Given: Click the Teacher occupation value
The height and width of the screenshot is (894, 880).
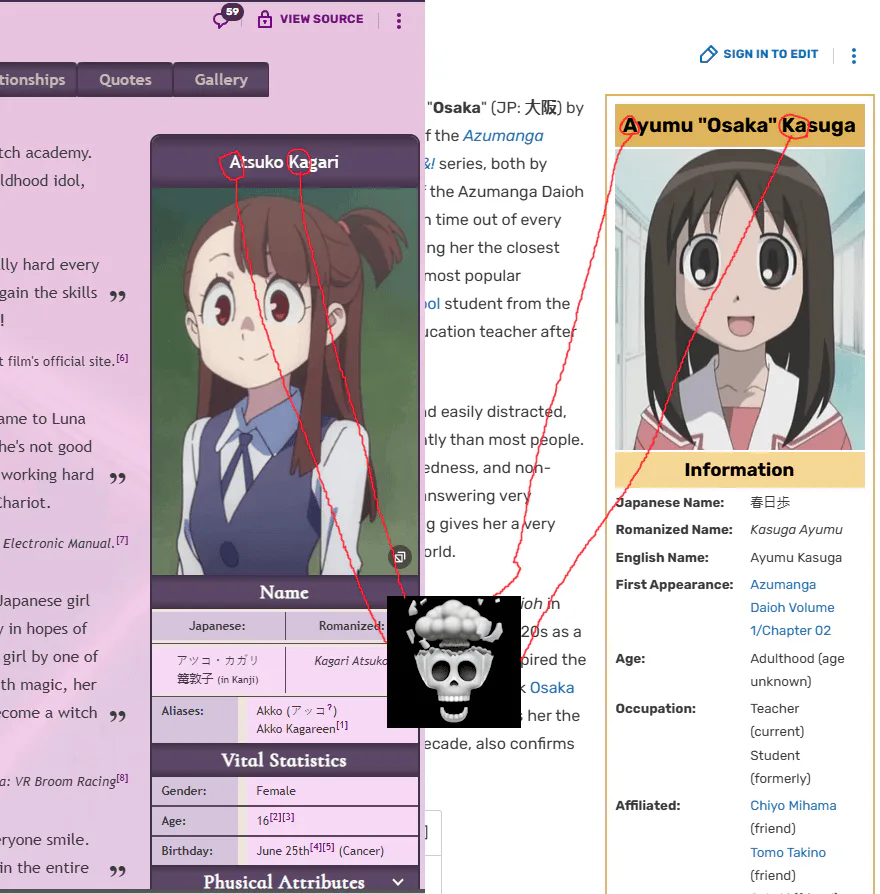Looking at the screenshot, I should (774, 709).
